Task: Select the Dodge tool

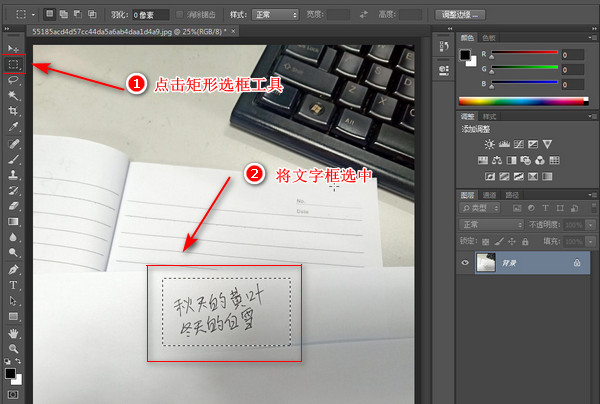Action: (13, 252)
